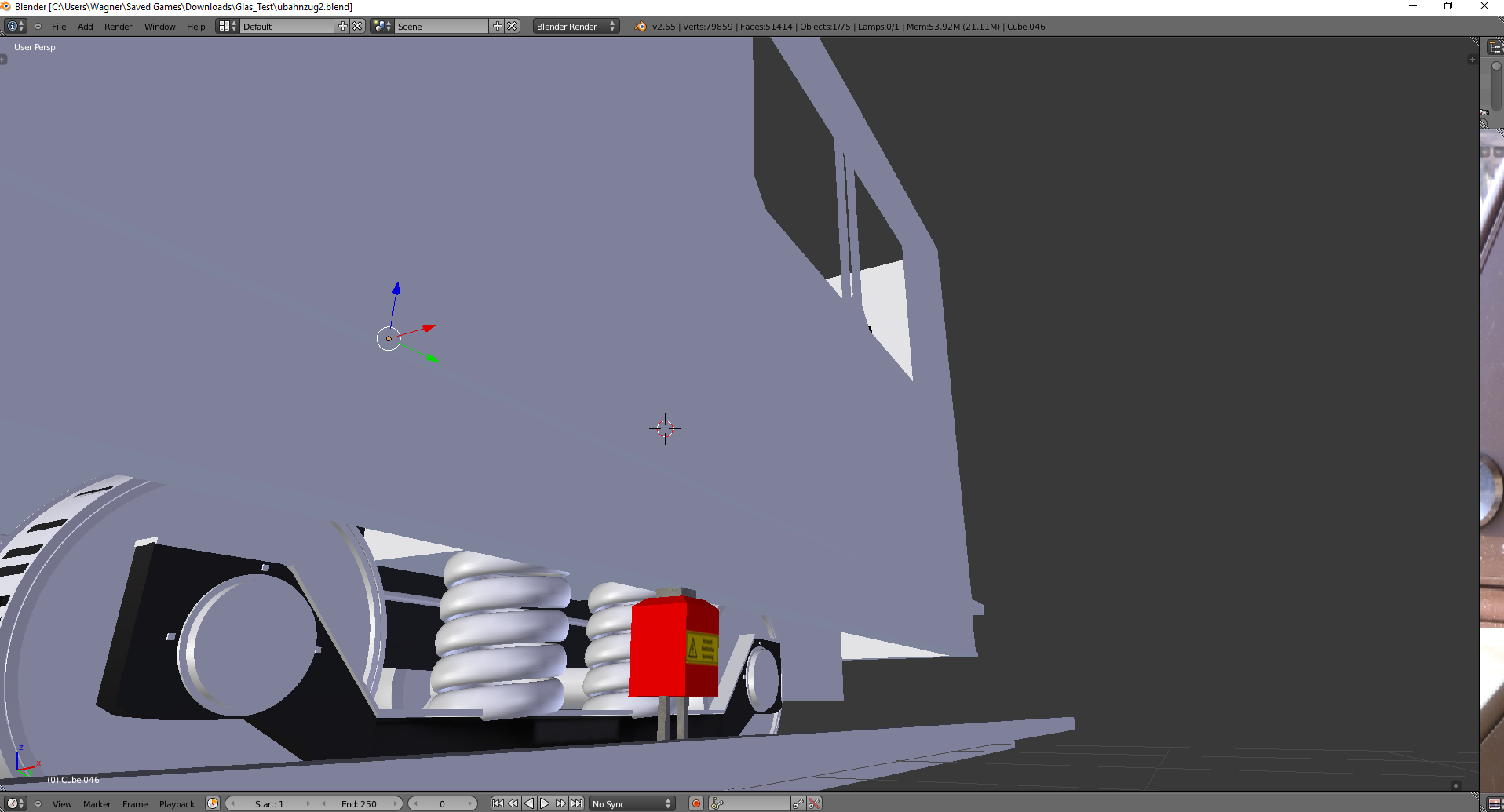The height and width of the screenshot is (812, 1504).
Task: Open the Outliner editor type selector
Action: pyautogui.click(x=1495, y=47)
